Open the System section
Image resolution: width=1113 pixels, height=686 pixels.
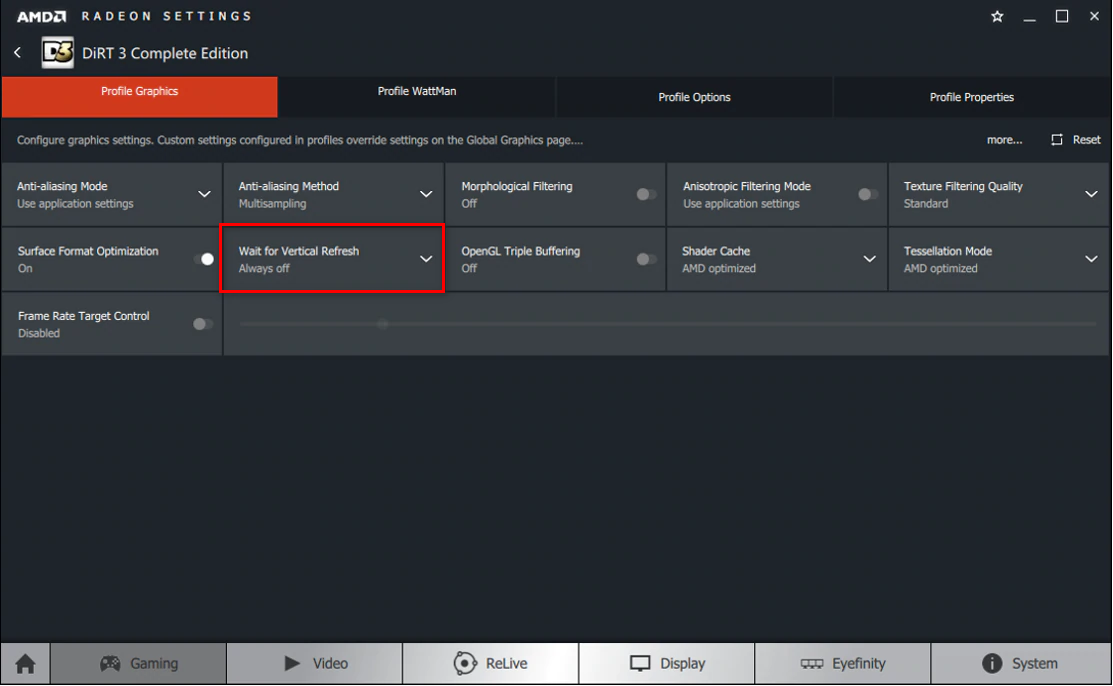point(1021,663)
